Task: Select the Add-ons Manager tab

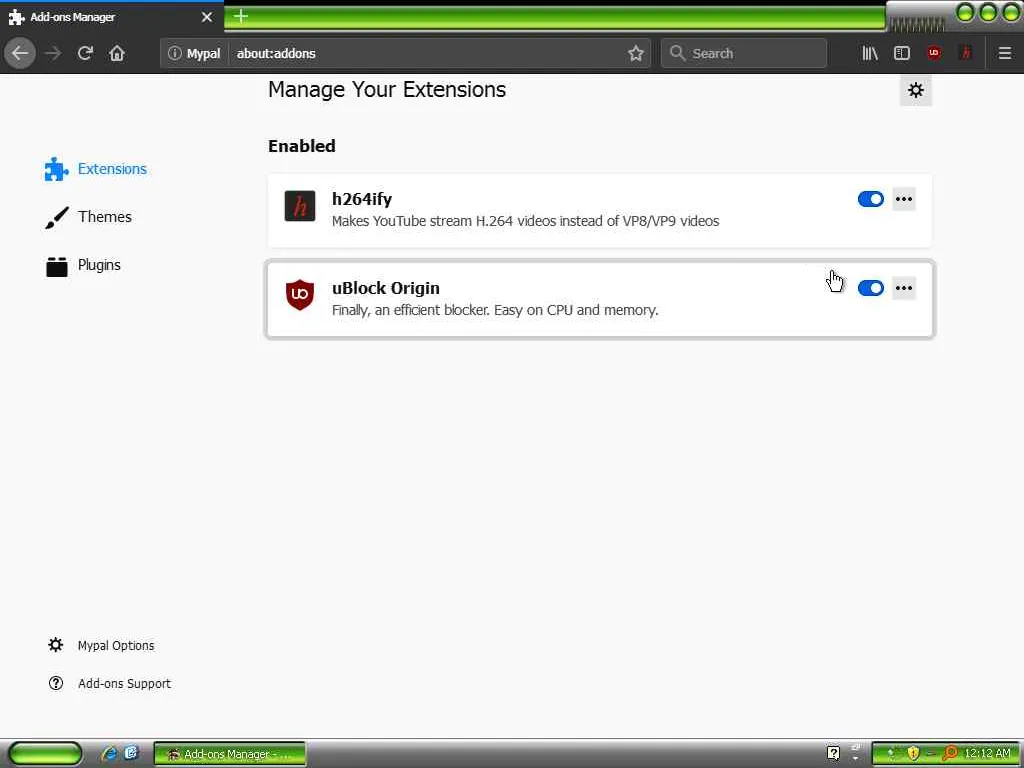Action: tap(111, 17)
